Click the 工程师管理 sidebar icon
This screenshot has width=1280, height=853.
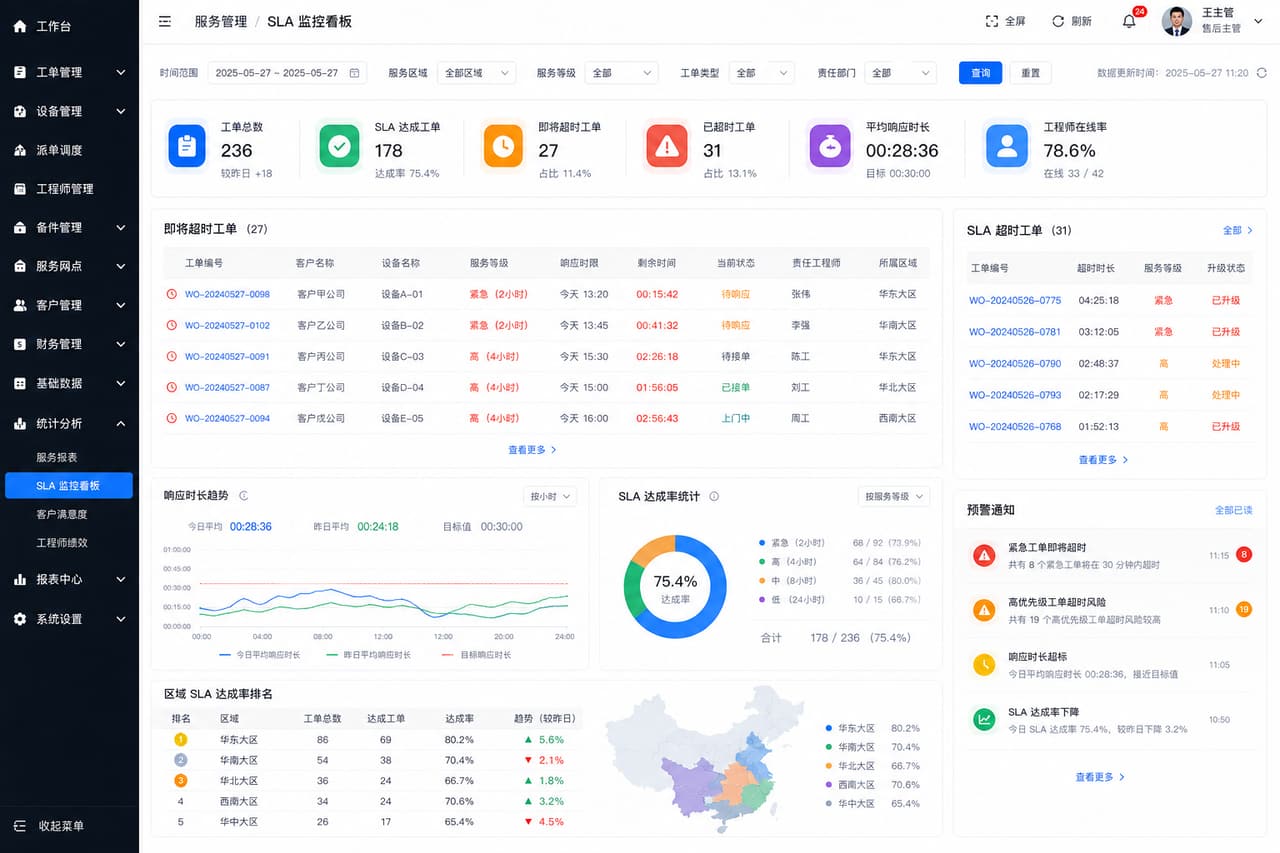20,189
